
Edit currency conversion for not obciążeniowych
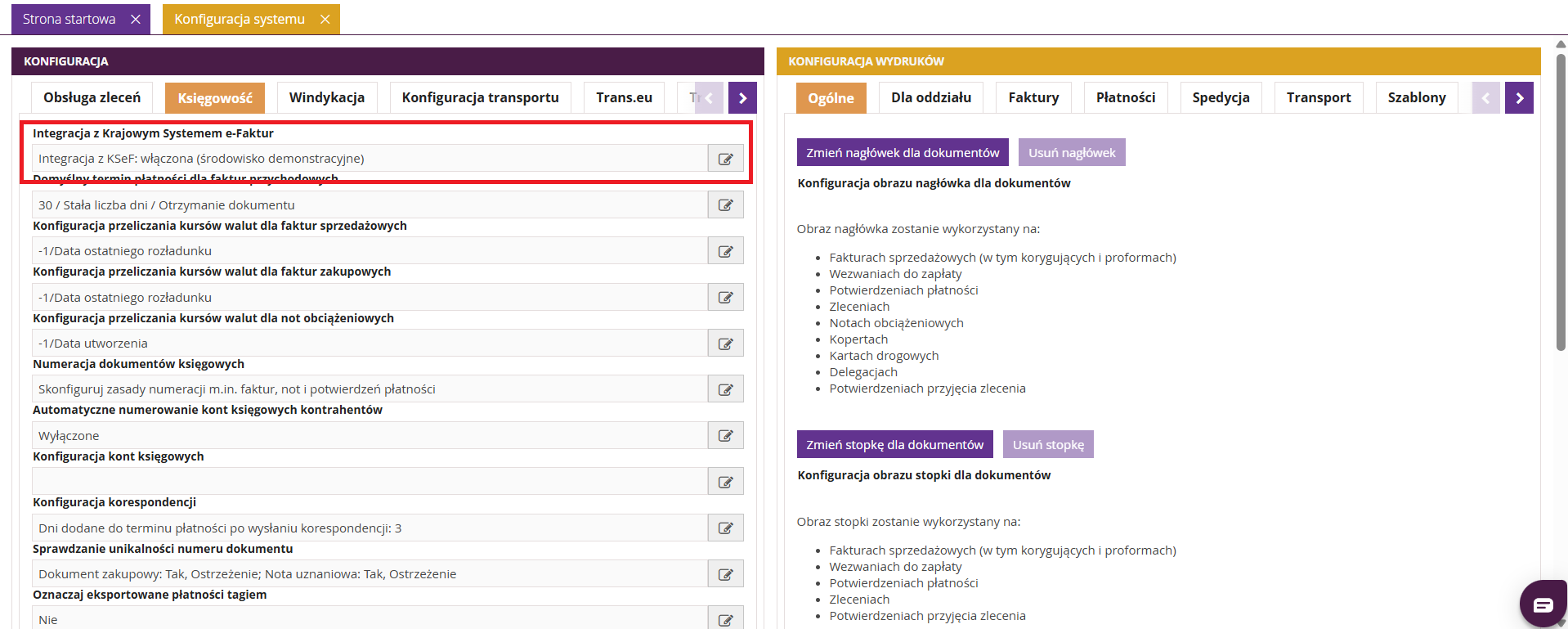pyautogui.click(x=725, y=344)
